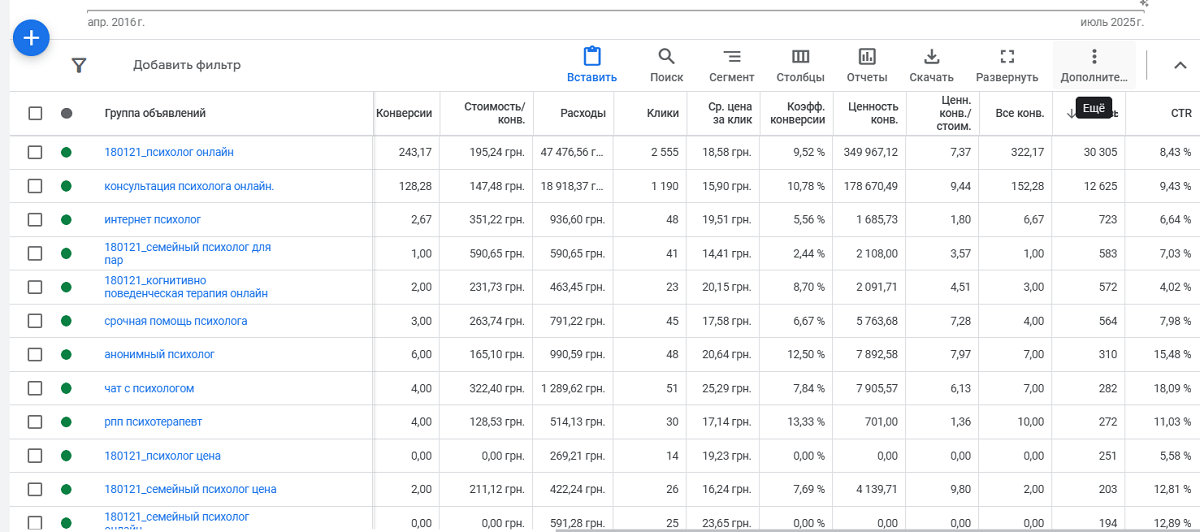The height and width of the screenshot is (532, 1200).
Task: Open ad group чат с психологом
Action: click(149, 388)
